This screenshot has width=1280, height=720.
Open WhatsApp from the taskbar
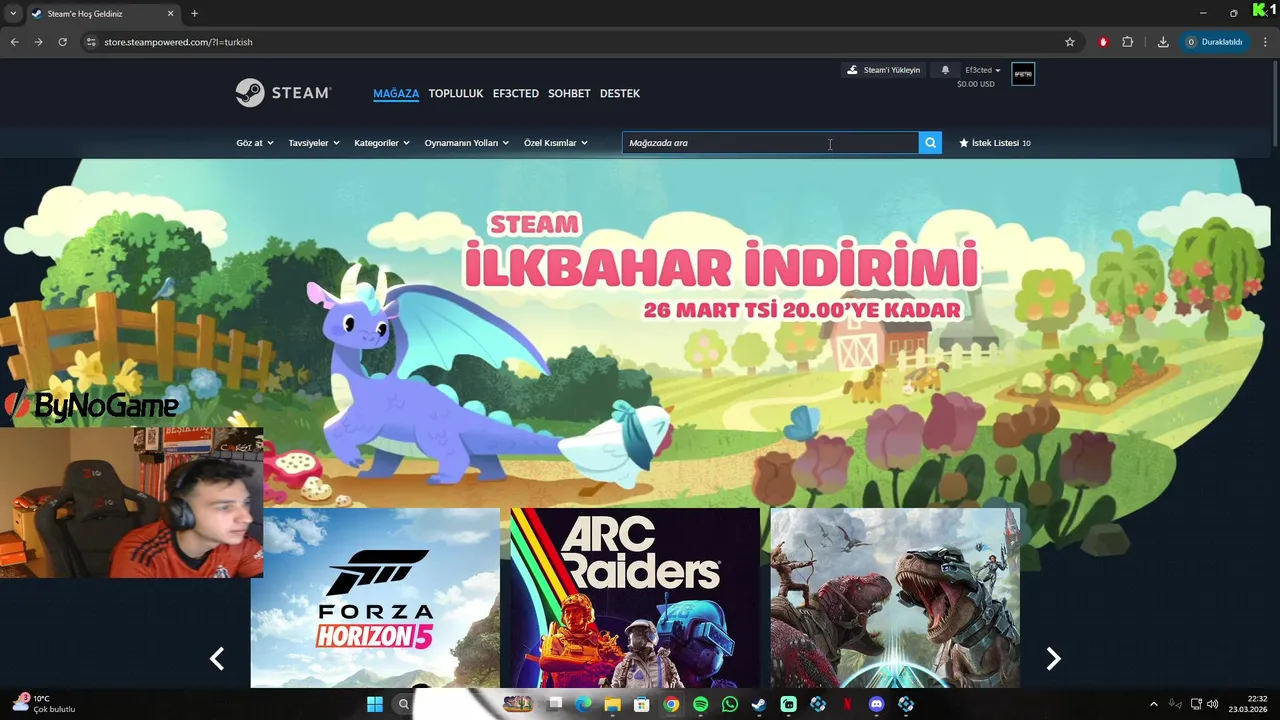(730, 704)
